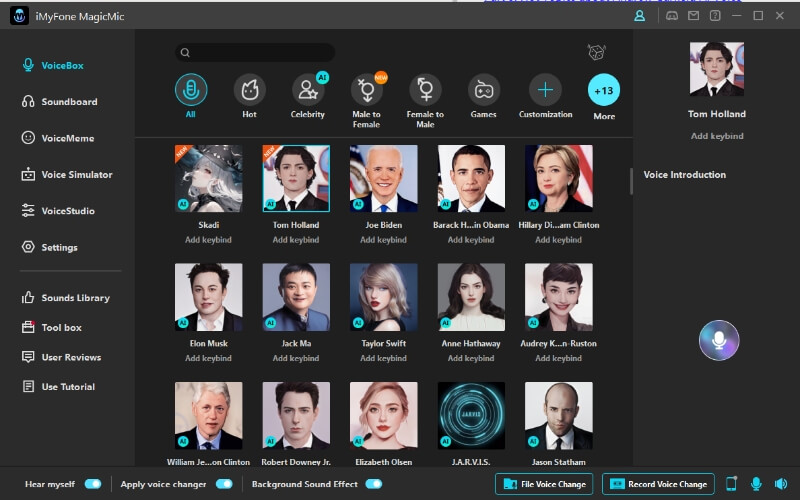The width and height of the screenshot is (800, 500).
Task: Add keybind under Anne Hathaway
Action: click(x=471, y=358)
